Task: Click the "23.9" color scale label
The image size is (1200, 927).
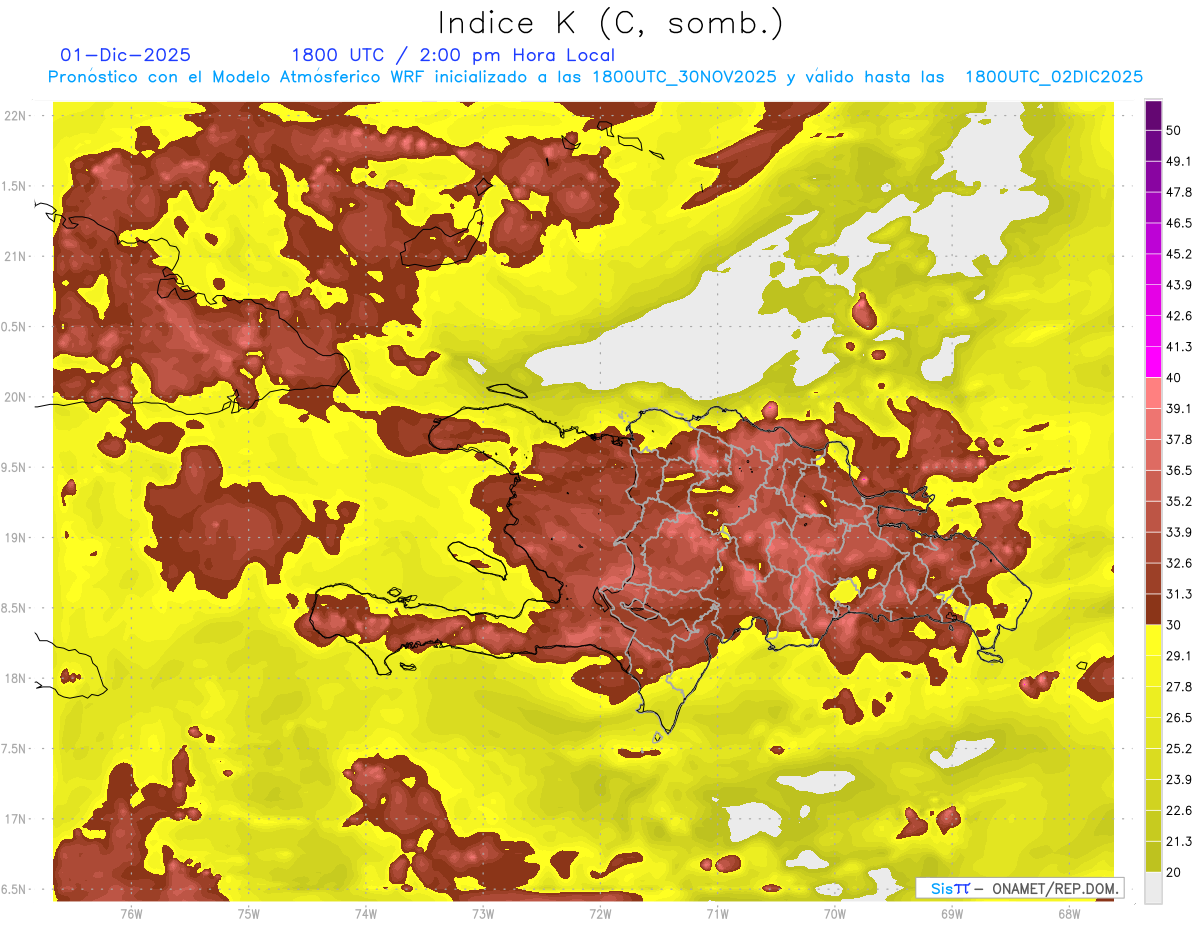Action: click(x=1178, y=780)
